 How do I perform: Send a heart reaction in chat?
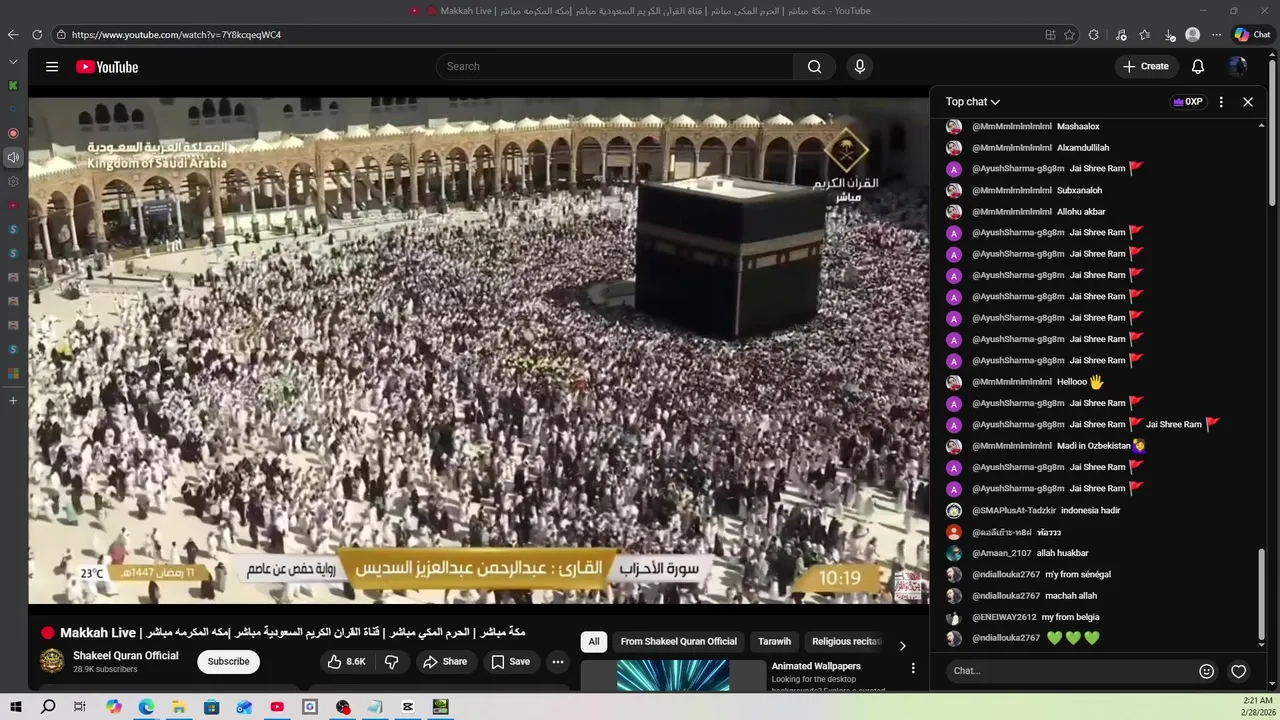click(x=1239, y=671)
